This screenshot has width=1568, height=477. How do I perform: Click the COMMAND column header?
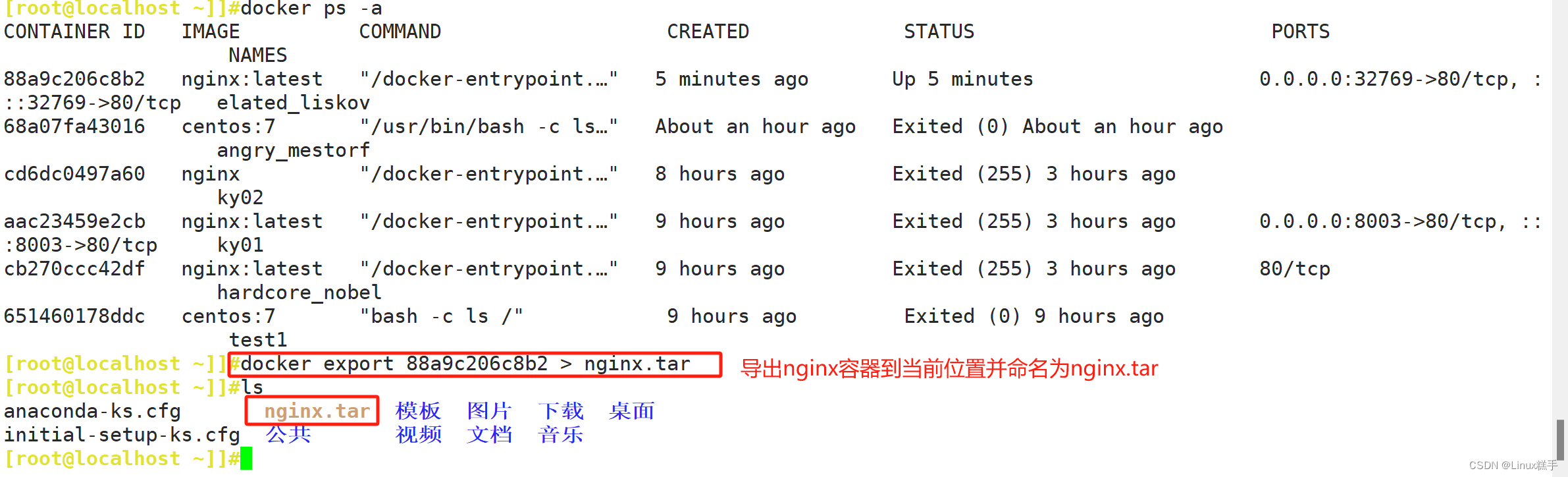(400, 32)
